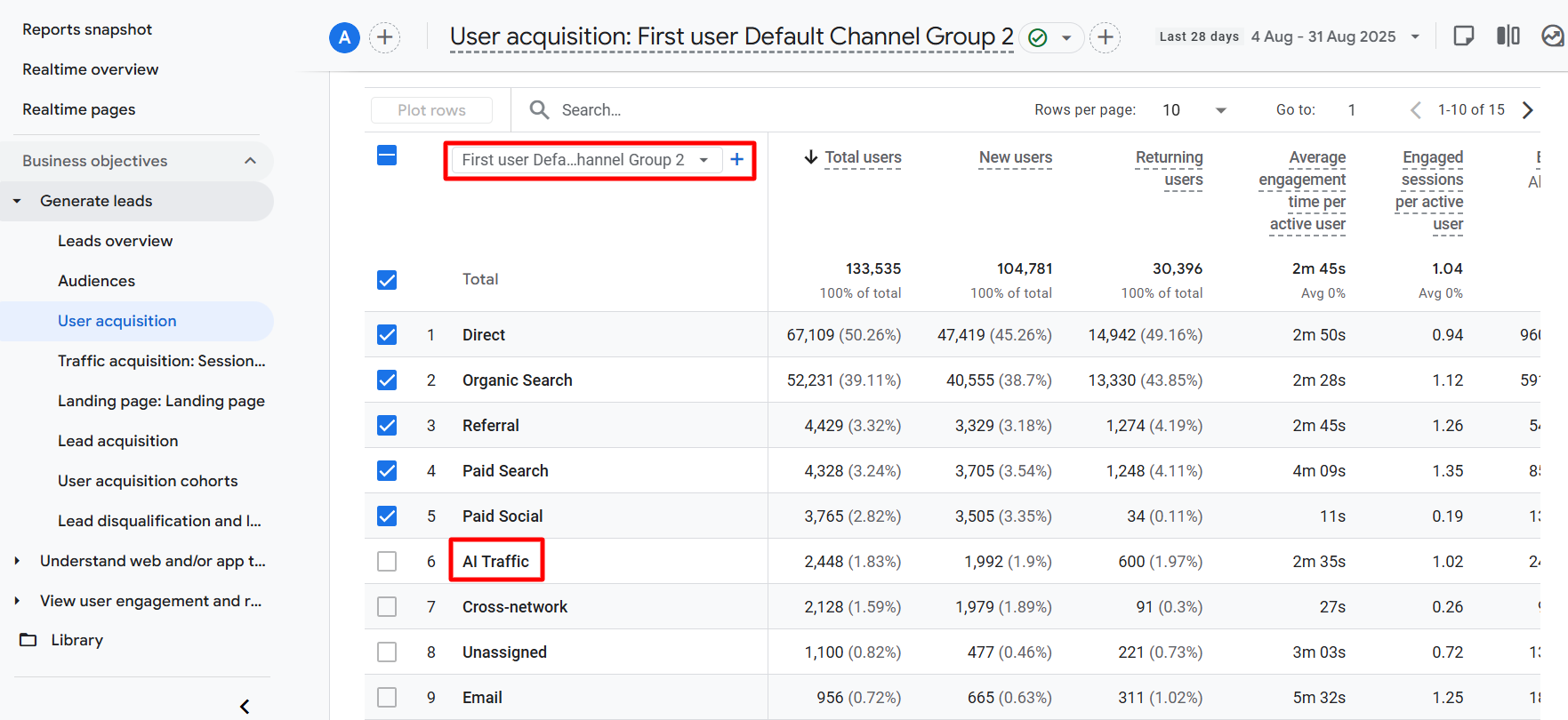Click the Total row checkbox
The width and height of the screenshot is (1568, 720).
coord(387,280)
